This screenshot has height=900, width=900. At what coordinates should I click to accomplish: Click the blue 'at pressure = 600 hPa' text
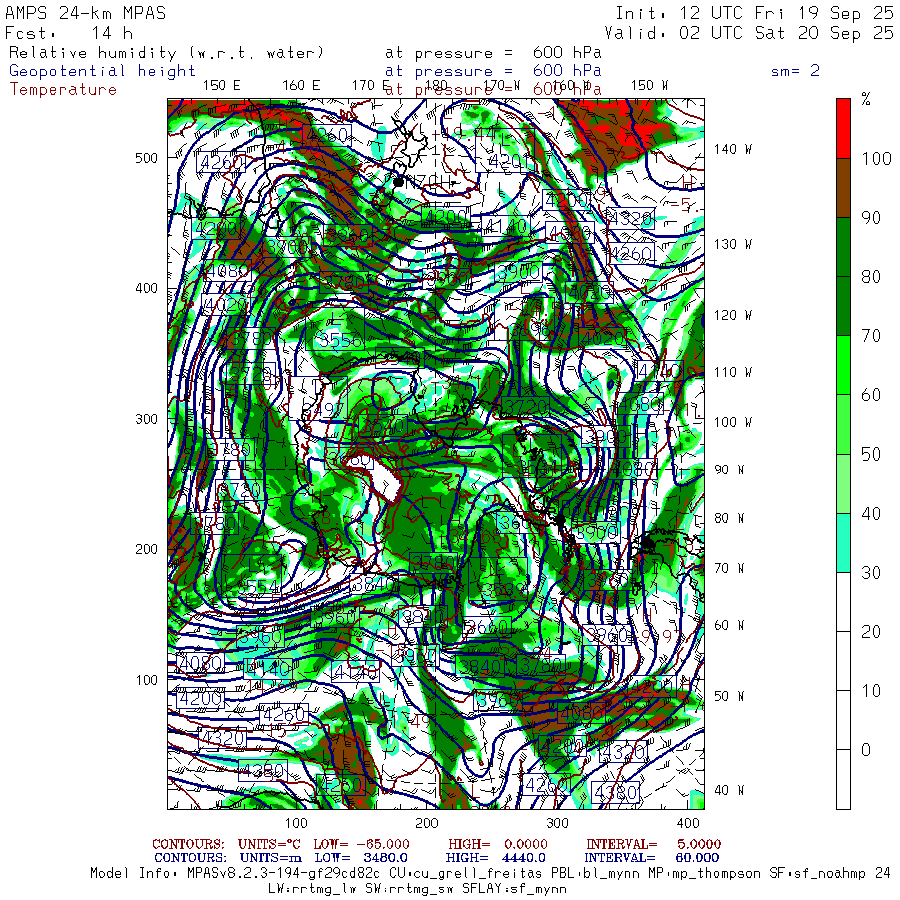[493, 71]
